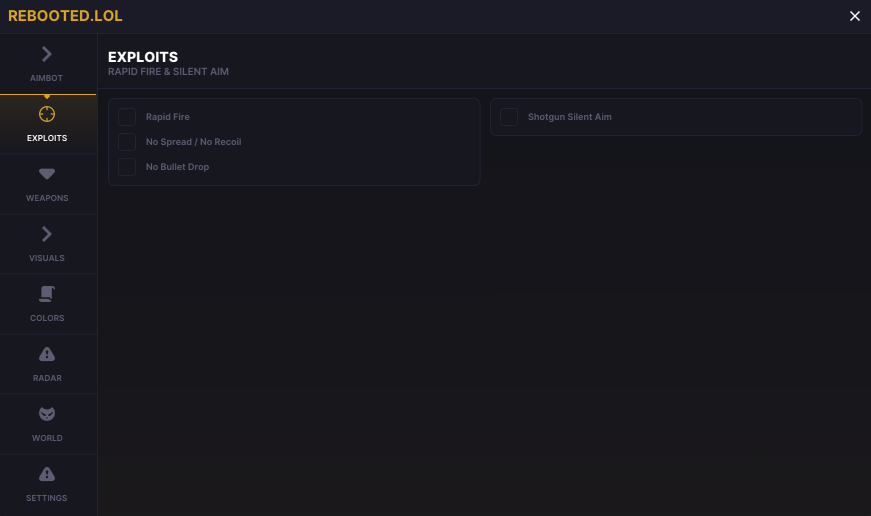
Task: Click the Radar warning triangle icon
Action: [47, 354]
